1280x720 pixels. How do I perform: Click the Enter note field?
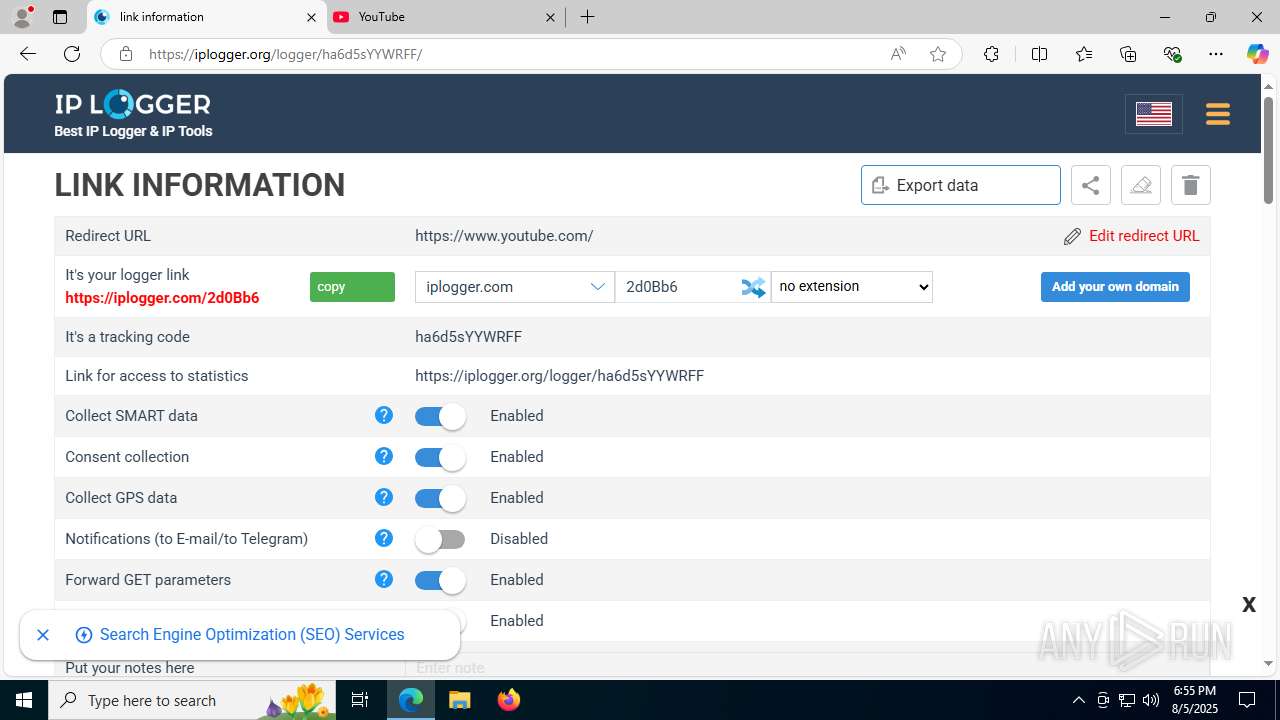pyautogui.click(x=807, y=667)
